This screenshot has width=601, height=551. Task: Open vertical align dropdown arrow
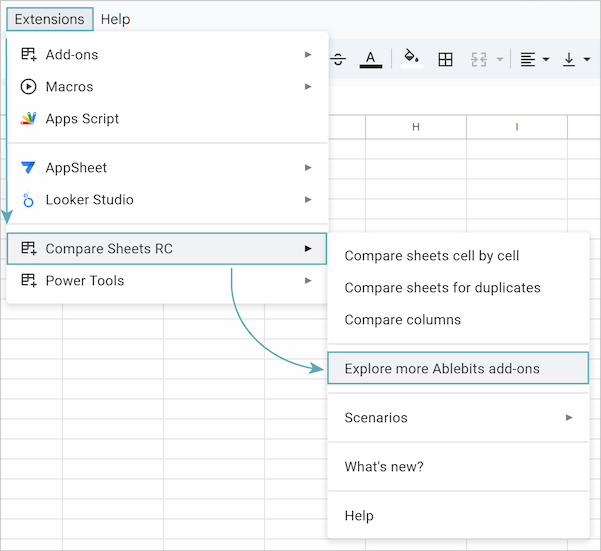[586, 59]
